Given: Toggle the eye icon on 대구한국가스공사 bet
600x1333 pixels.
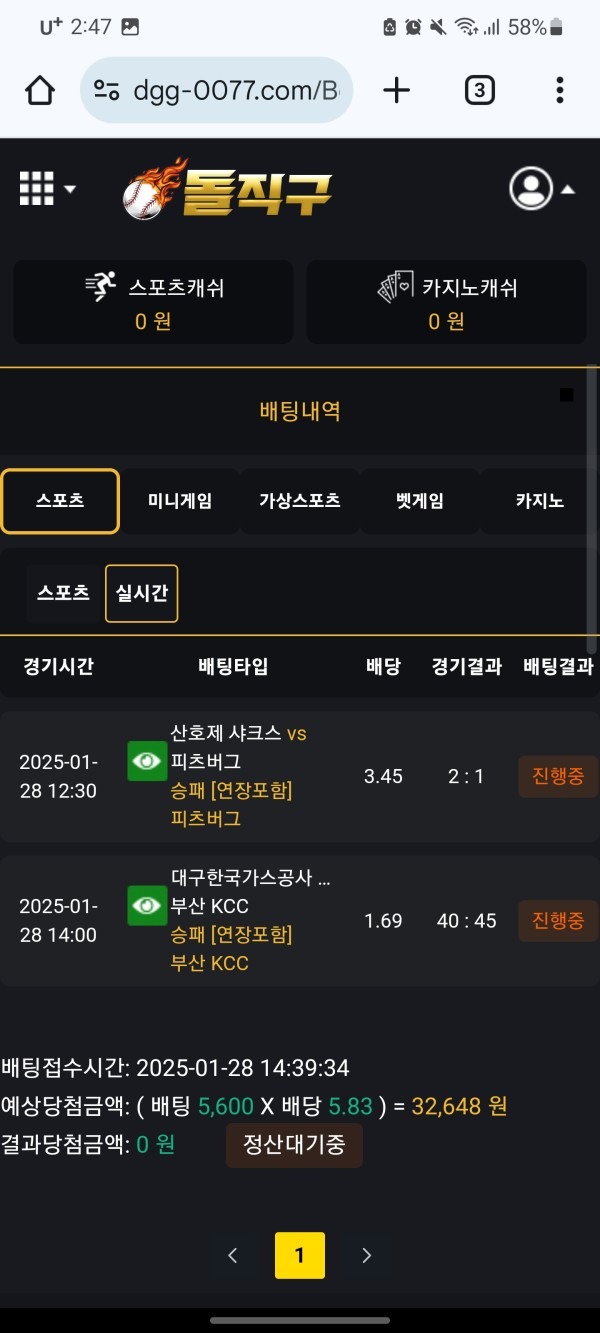Looking at the screenshot, I should pos(147,906).
